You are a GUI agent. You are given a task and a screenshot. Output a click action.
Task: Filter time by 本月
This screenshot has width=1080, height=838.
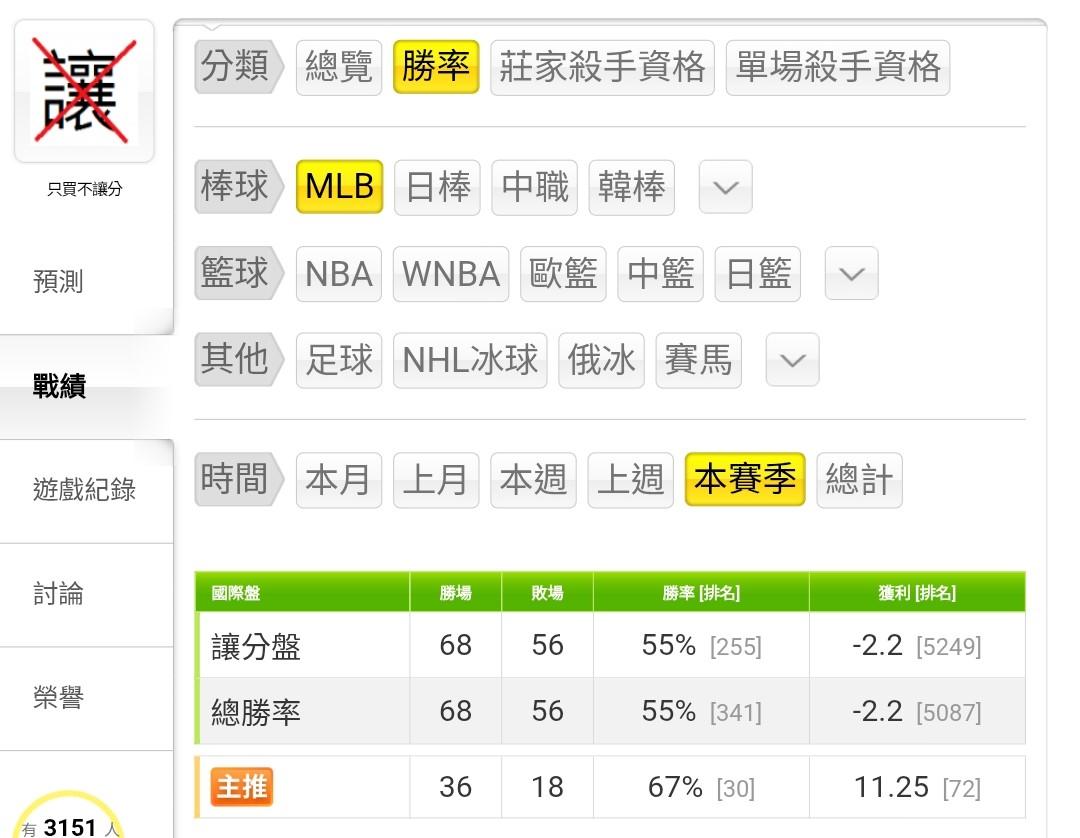(339, 480)
